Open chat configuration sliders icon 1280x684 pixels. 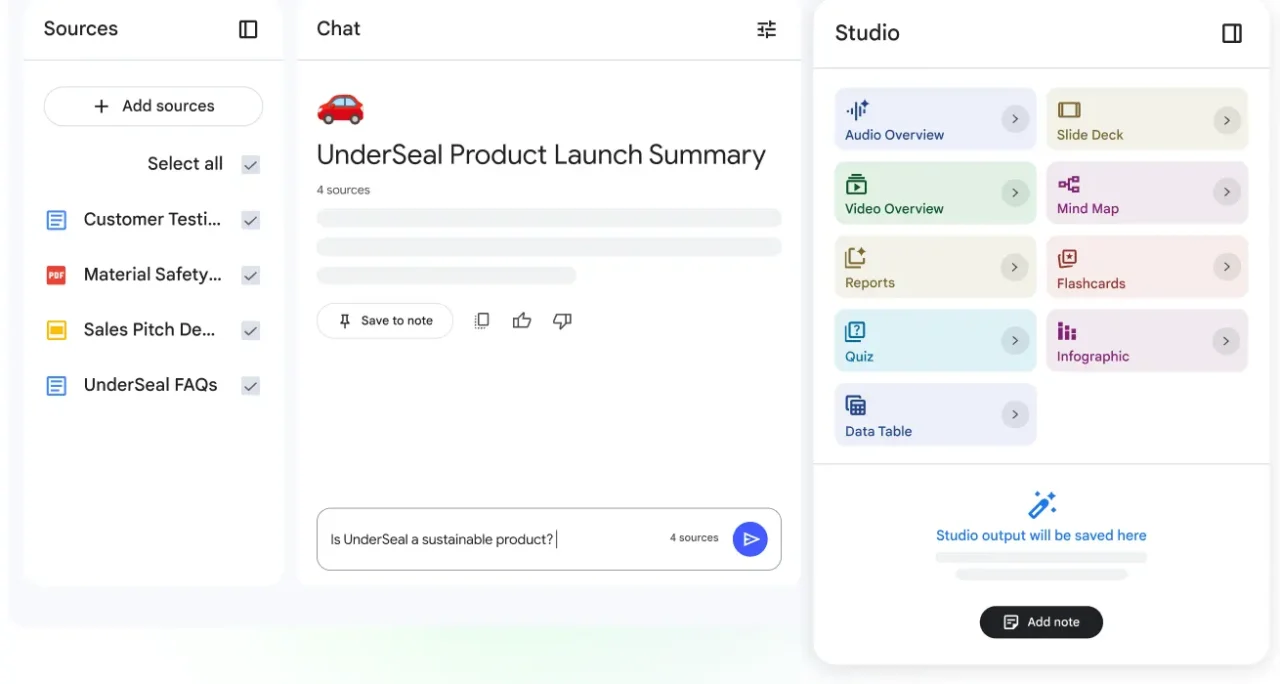(x=766, y=29)
